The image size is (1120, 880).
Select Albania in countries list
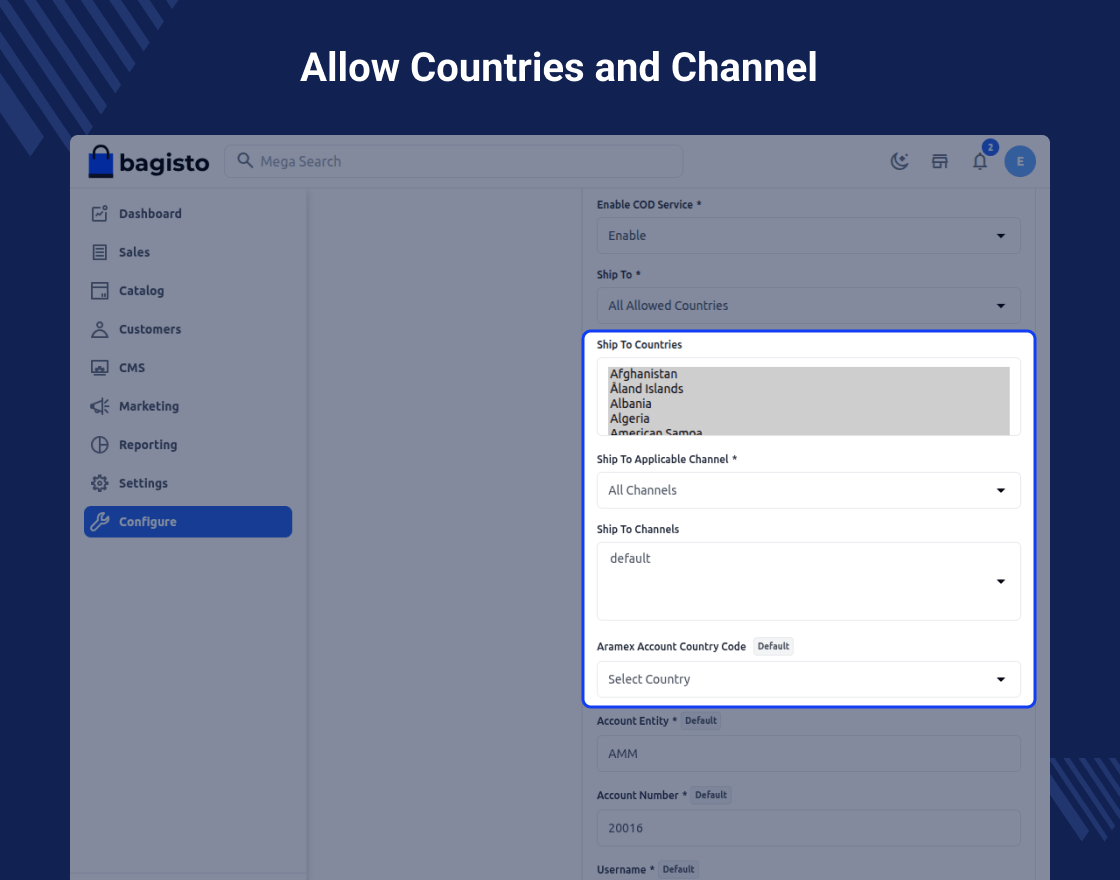(x=809, y=404)
